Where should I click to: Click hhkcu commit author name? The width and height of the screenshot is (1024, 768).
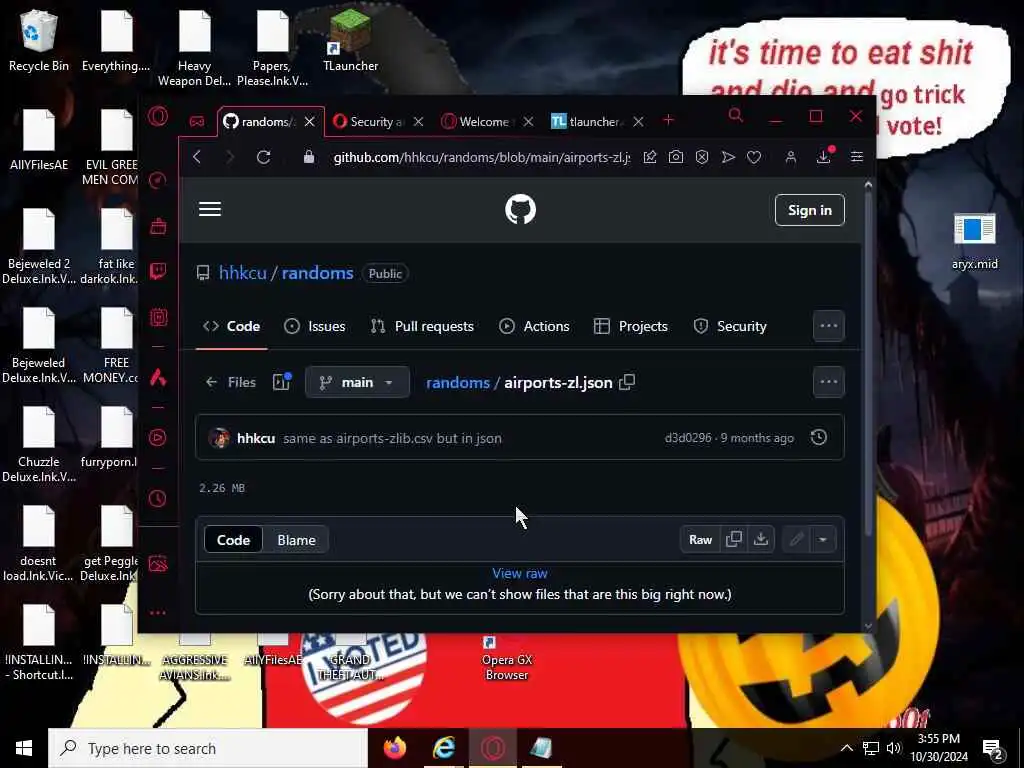coord(256,438)
